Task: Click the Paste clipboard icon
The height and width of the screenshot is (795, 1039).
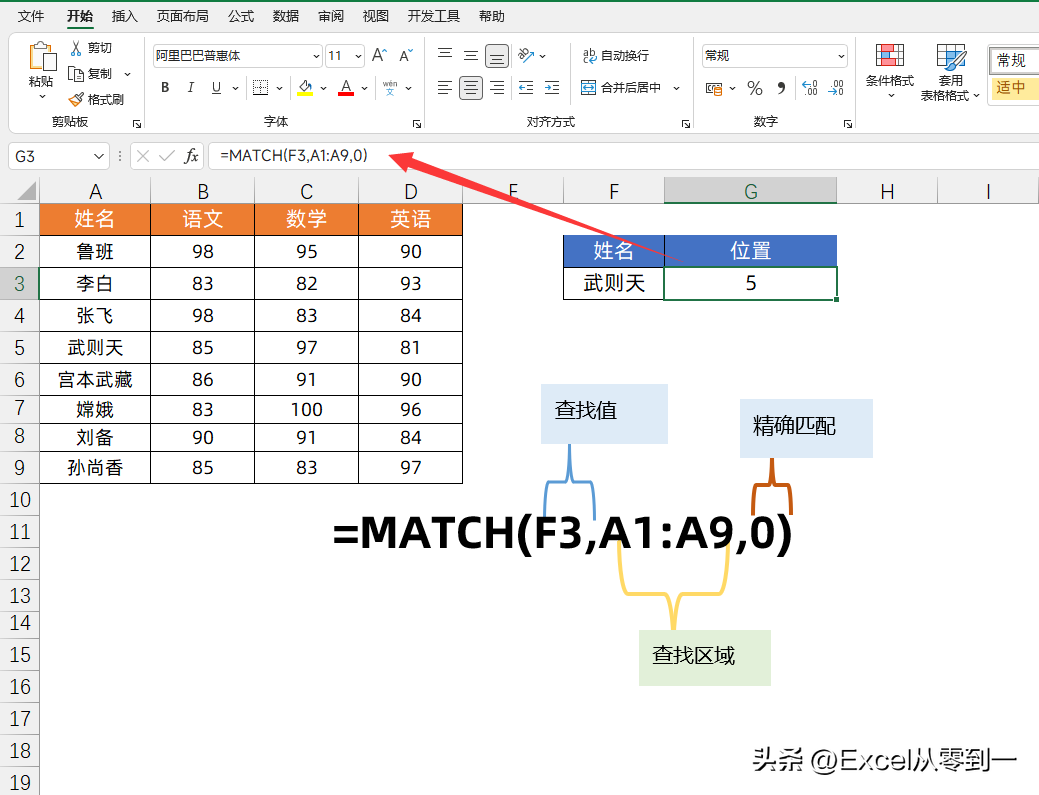Action: click(x=42, y=56)
